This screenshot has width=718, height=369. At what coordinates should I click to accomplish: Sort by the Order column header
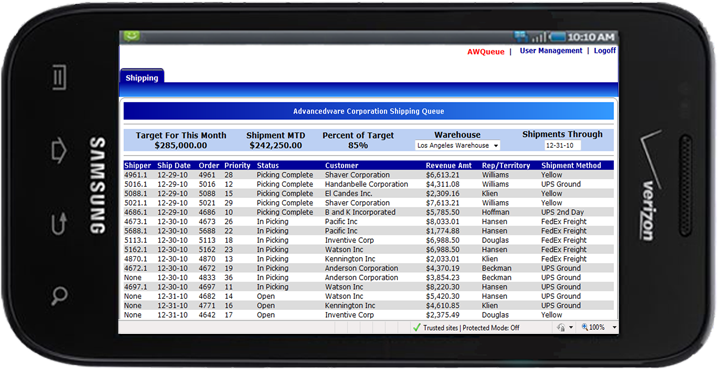(x=209, y=165)
